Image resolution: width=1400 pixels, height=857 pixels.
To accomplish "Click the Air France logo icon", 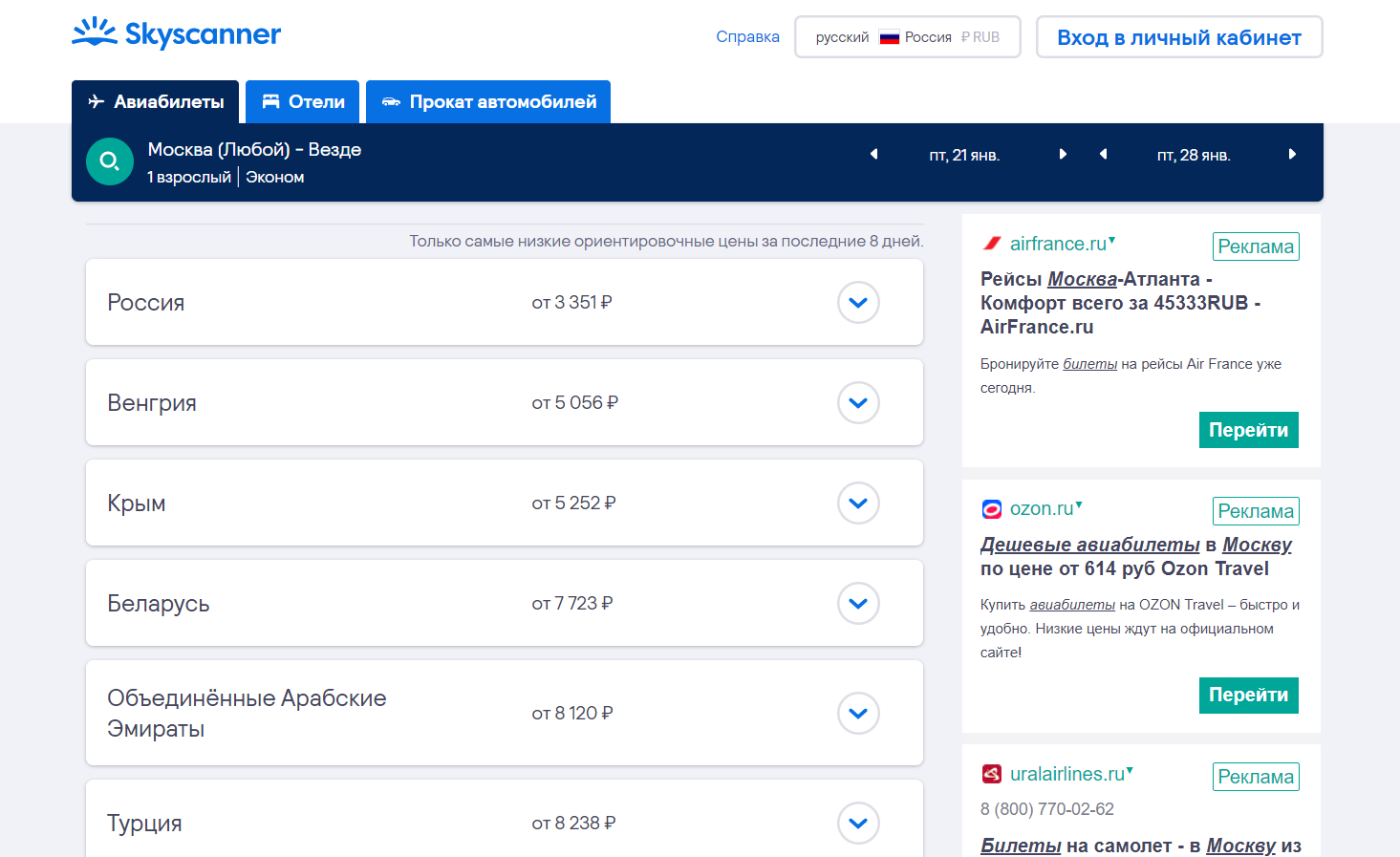I will (992, 244).
